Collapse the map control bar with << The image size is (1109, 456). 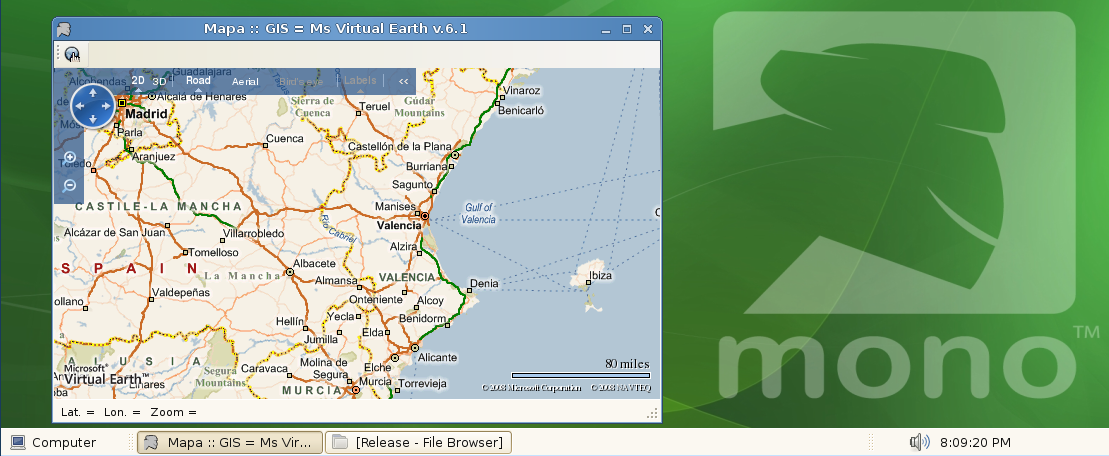coord(403,81)
